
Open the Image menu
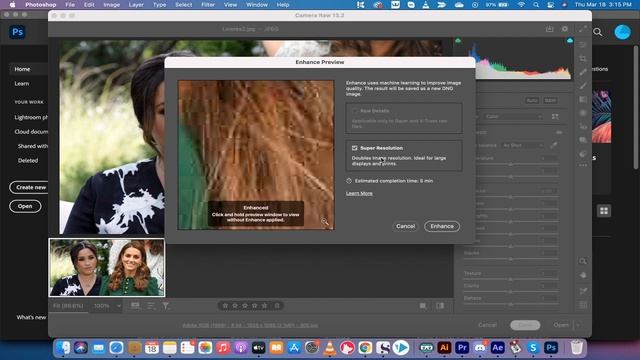(111, 5)
